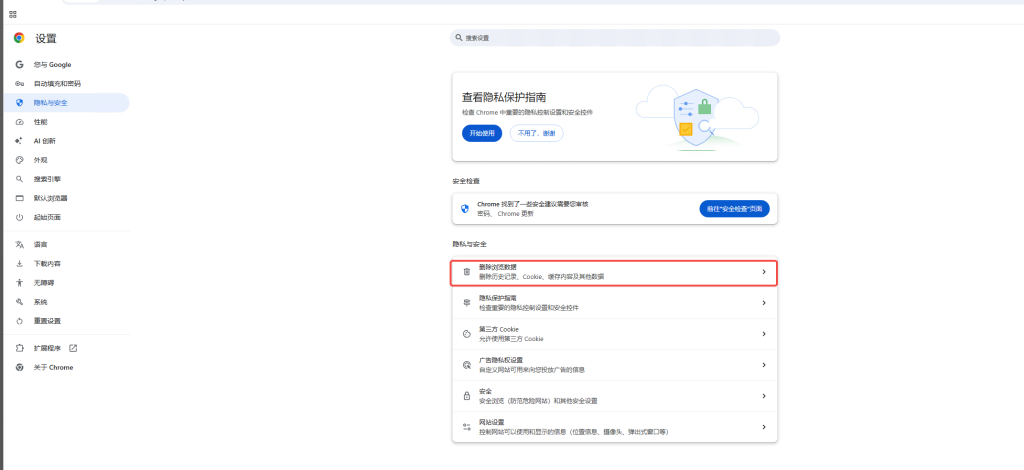
Task: Click the speedometer icon beside 性能
Action: tap(19, 122)
